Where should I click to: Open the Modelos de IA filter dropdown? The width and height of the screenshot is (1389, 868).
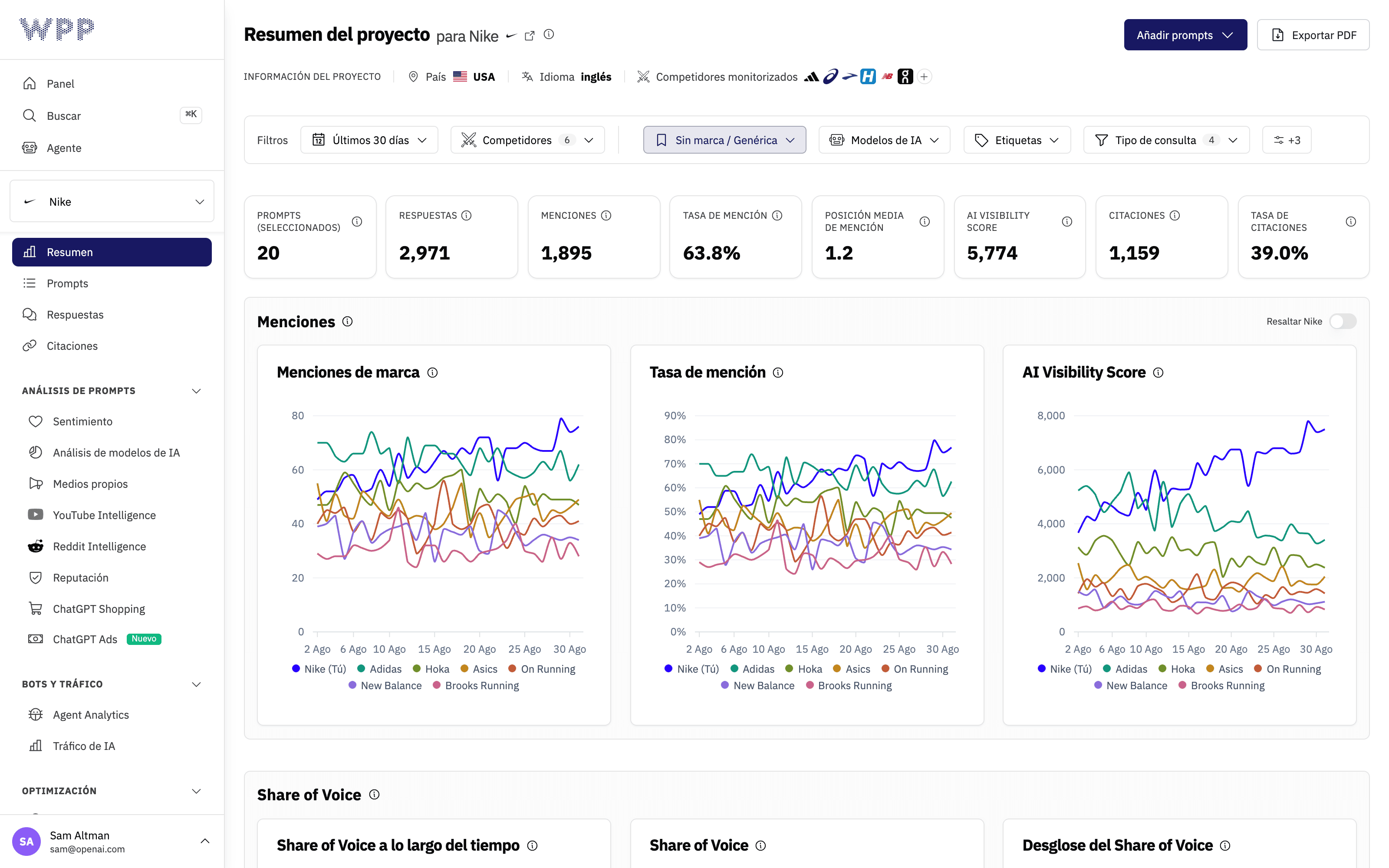[884, 140]
